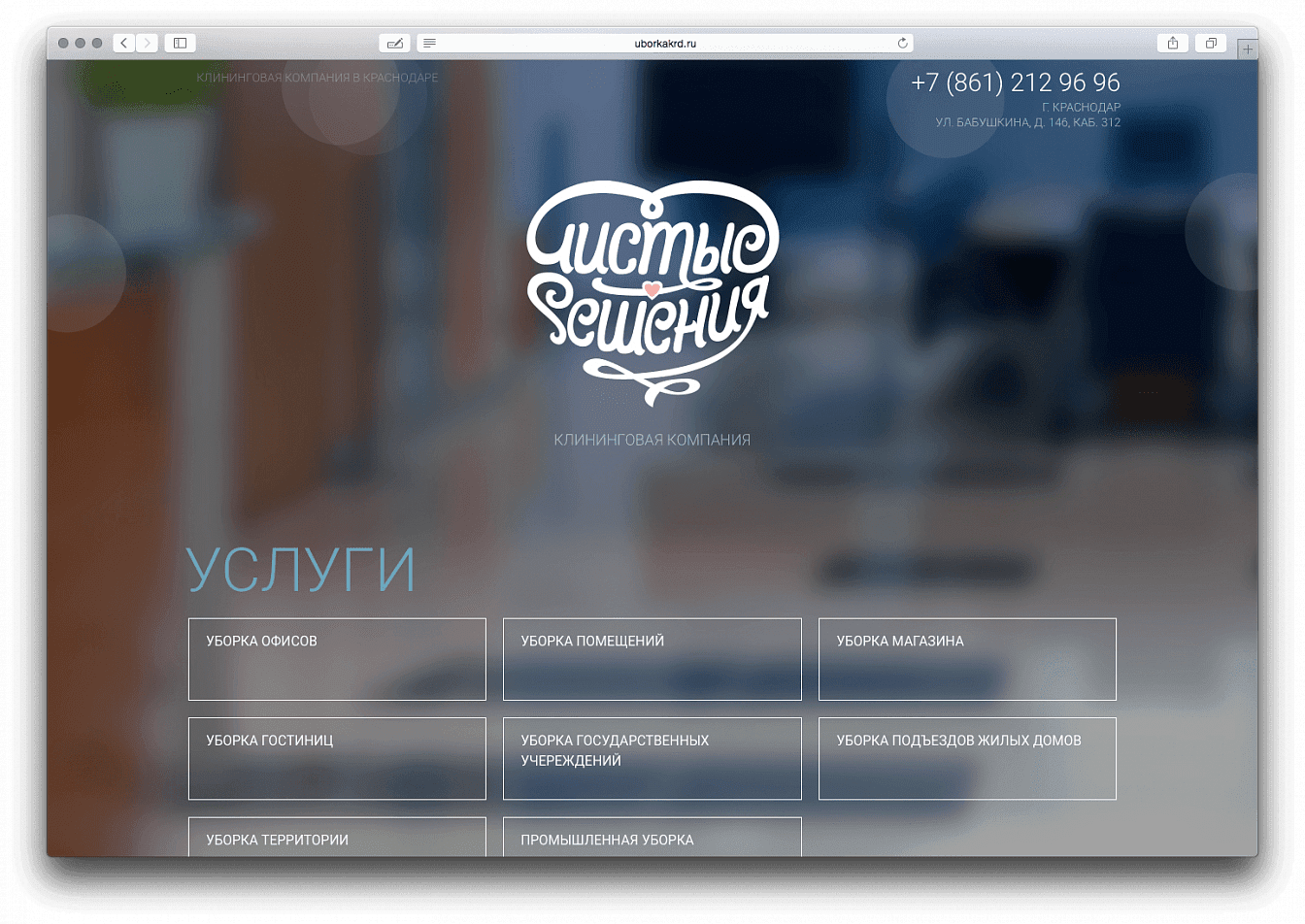Screen dimensions: 1305x924
Task: Close the Safari window with red button
Action: (x=63, y=43)
